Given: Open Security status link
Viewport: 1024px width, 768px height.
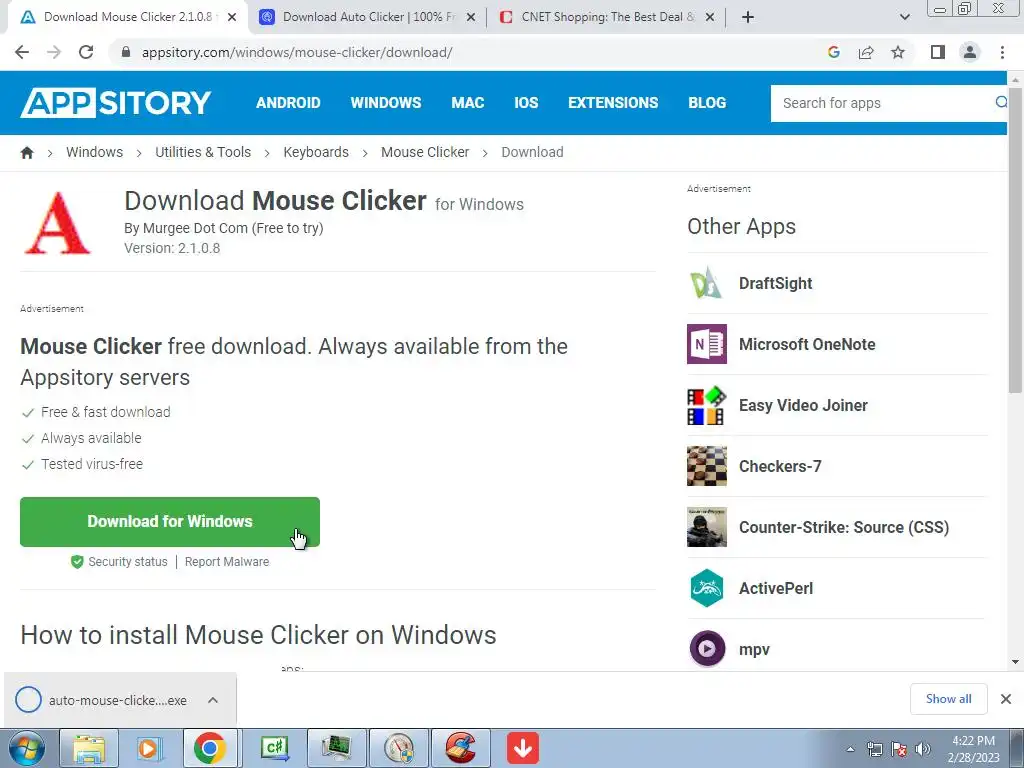Looking at the screenshot, I should (x=128, y=562).
